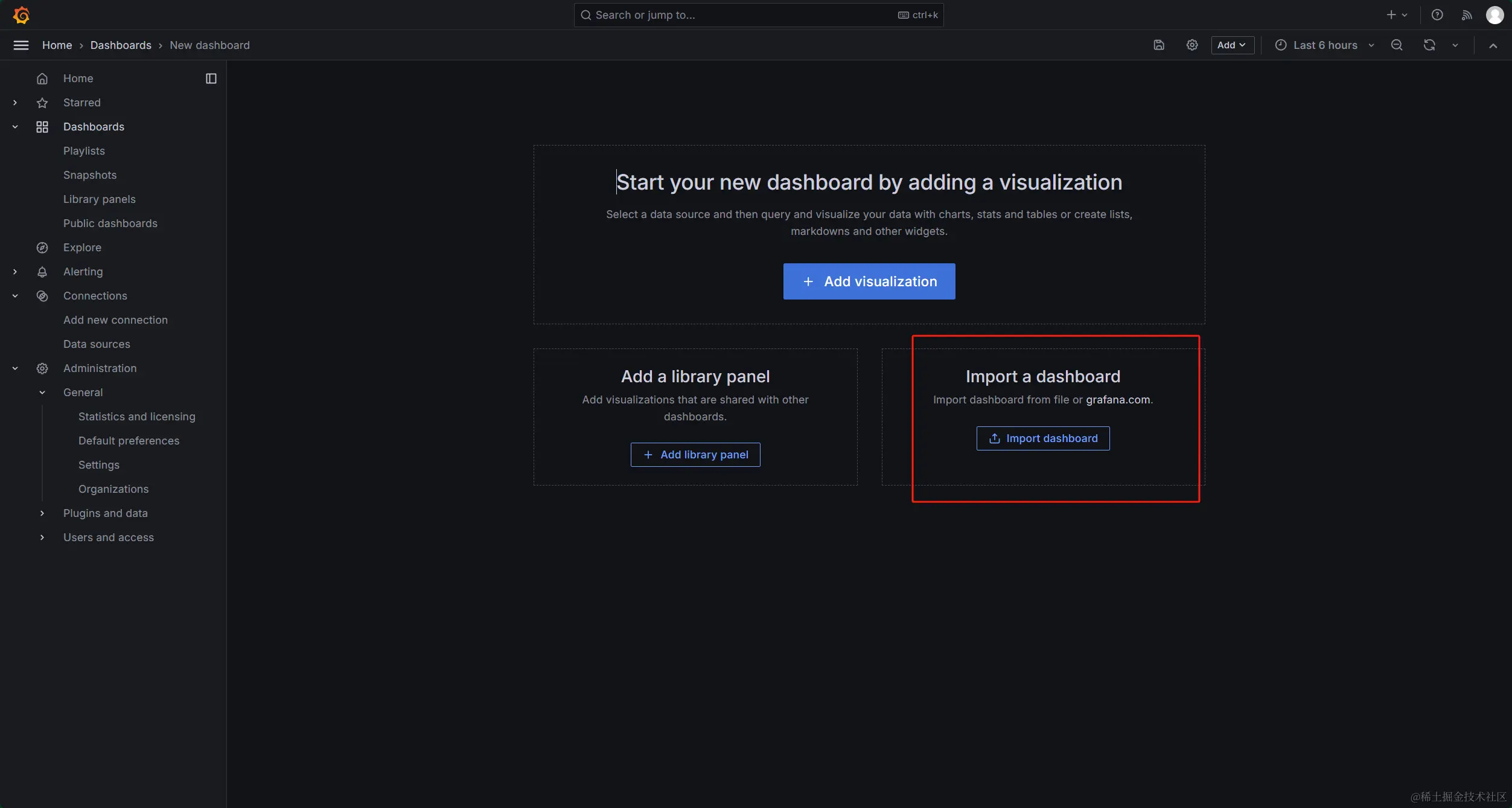Image resolution: width=1512 pixels, height=808 pixels.
Task: Click the Import dashboard button
Action: coord(1042,438)
